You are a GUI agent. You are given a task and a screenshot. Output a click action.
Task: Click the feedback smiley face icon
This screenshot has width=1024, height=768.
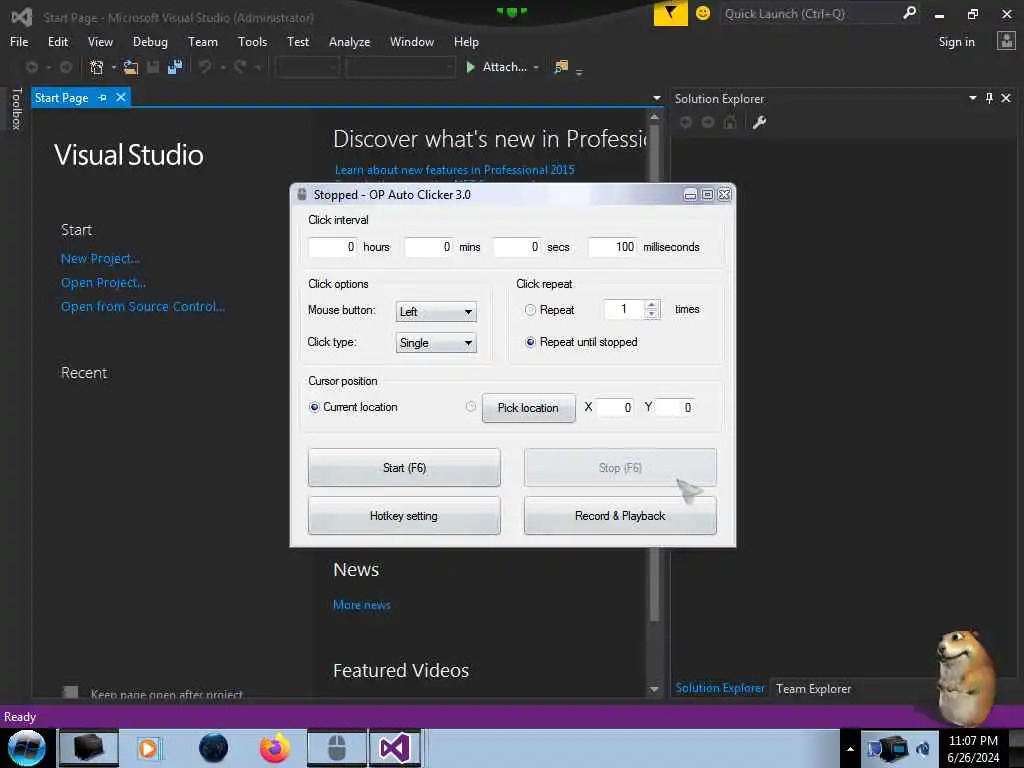coord(703,13)
